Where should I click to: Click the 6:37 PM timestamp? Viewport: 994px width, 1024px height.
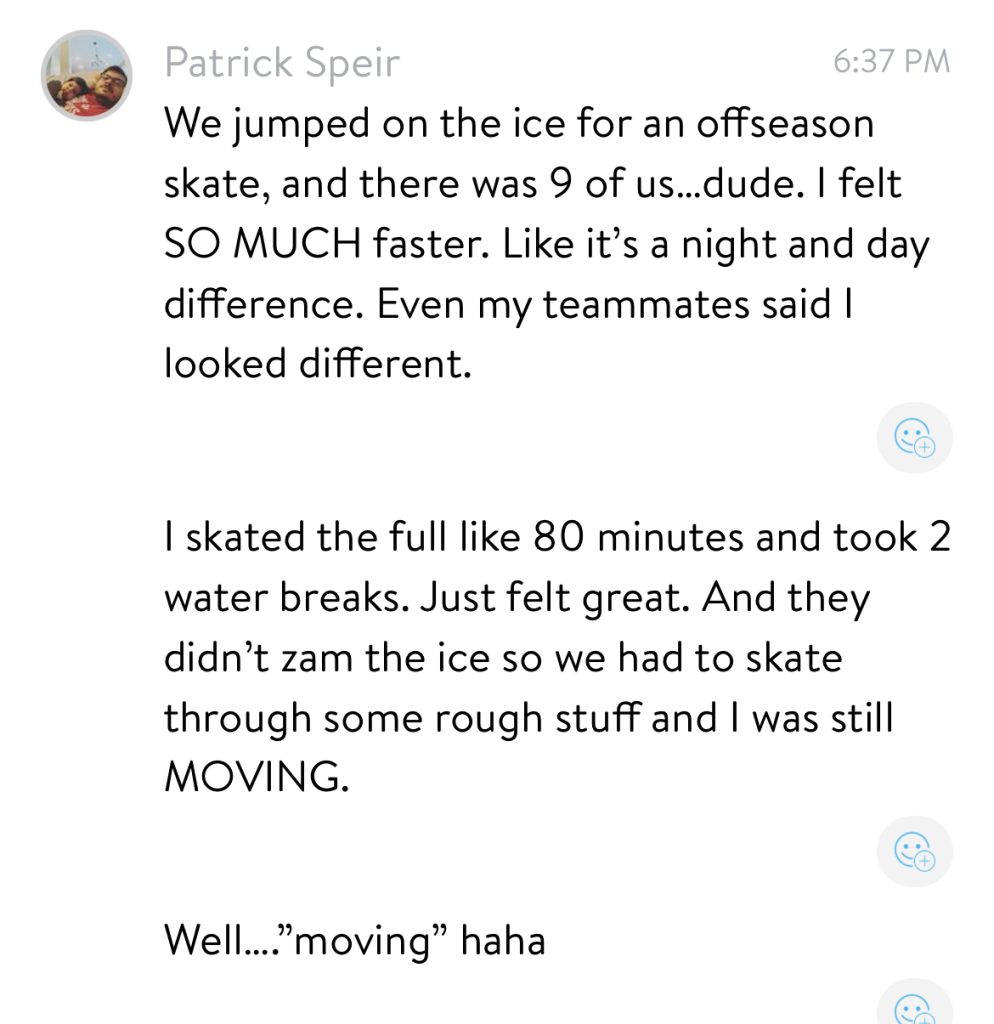[x=890, y=62]
